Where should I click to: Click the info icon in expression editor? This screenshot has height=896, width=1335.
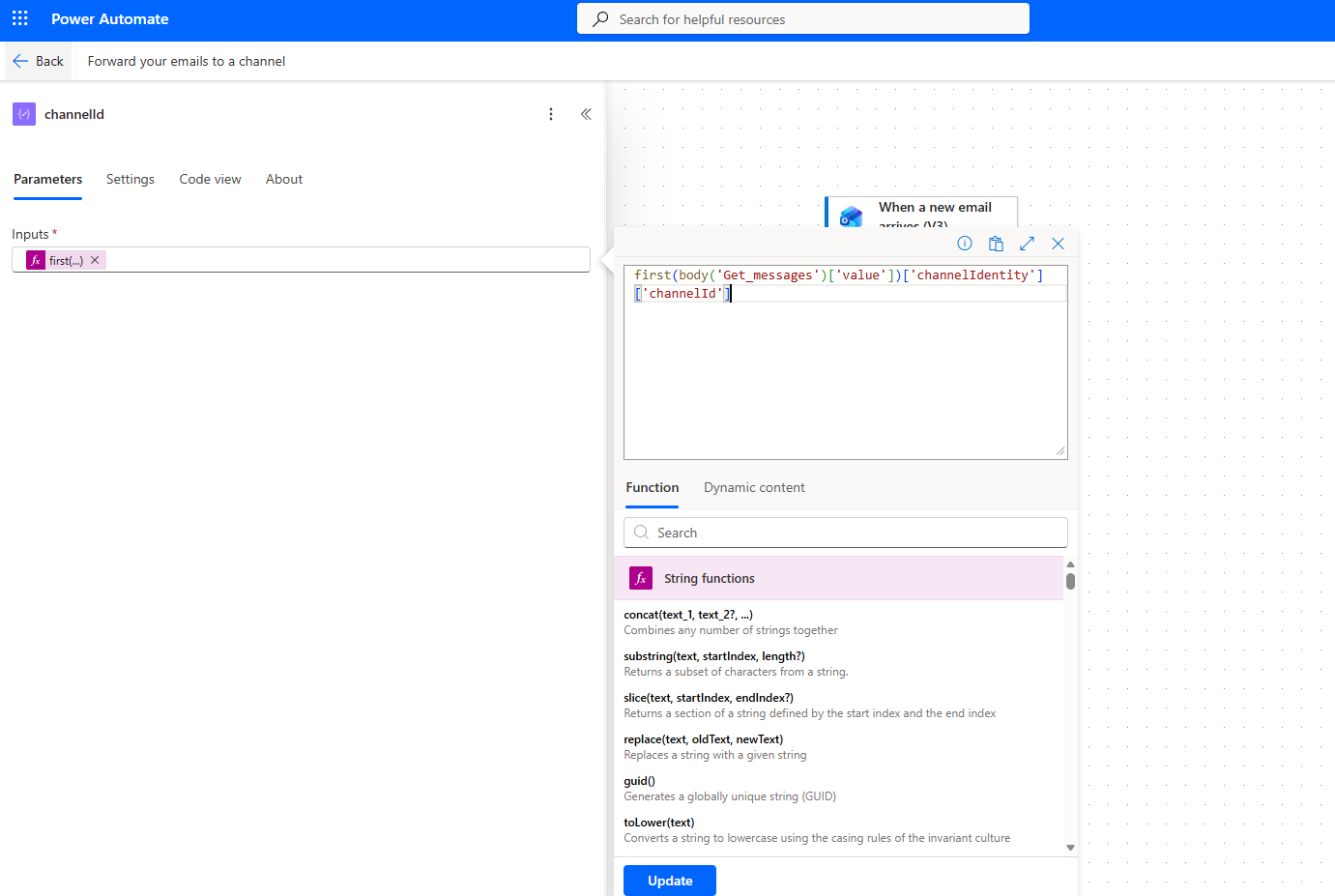(x=965, y=244)
